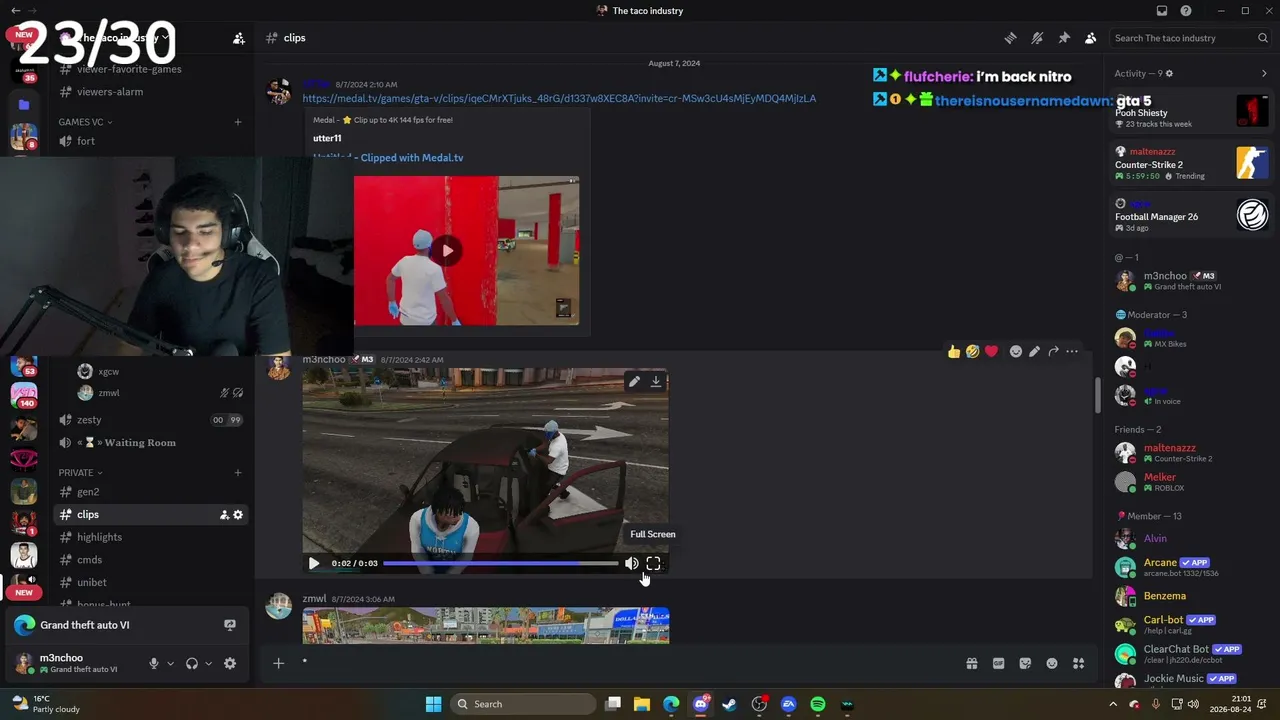Open More options on the message
The image size is (1280, 720).
tap(1072, 351)
